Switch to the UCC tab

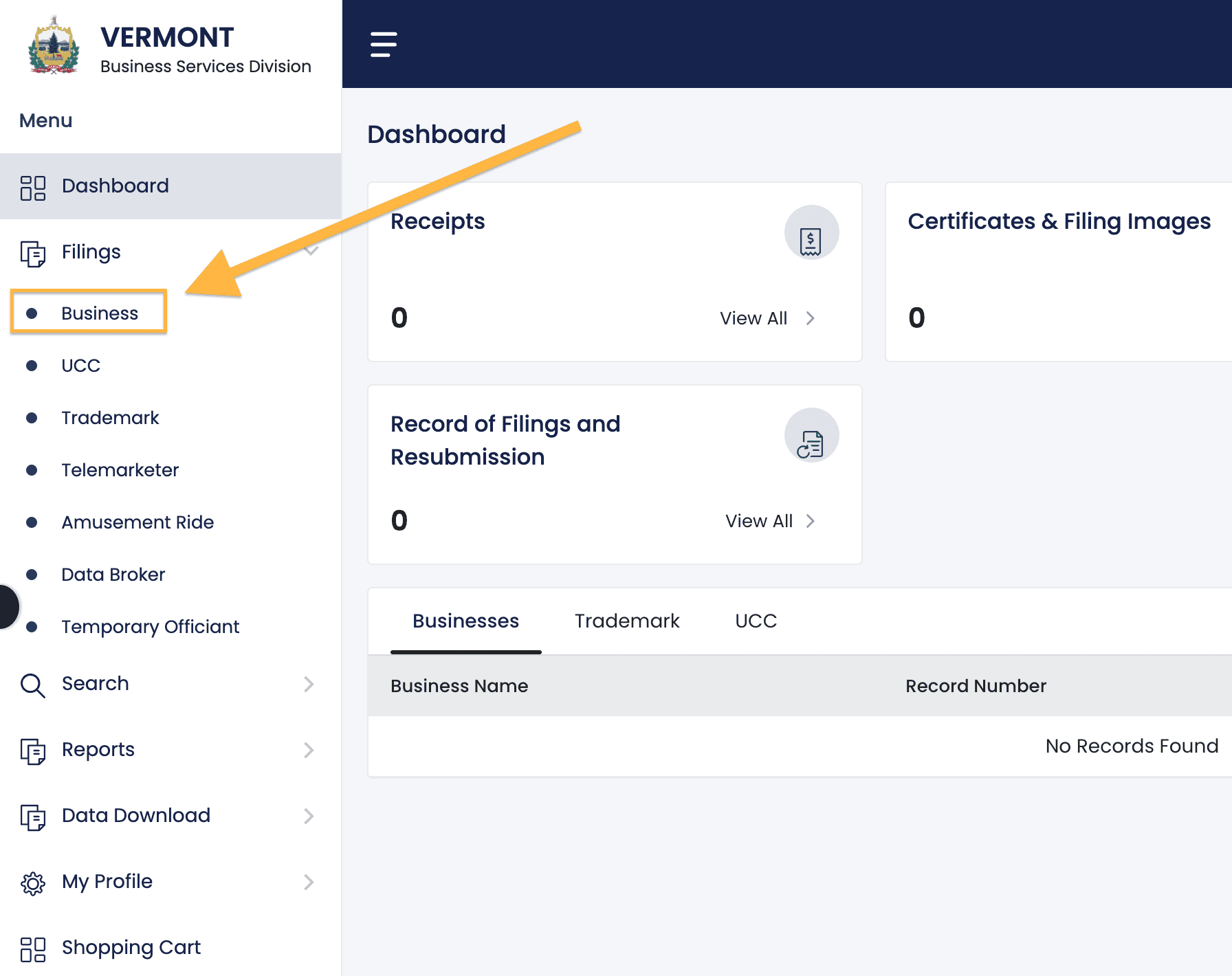click(754, 621)
